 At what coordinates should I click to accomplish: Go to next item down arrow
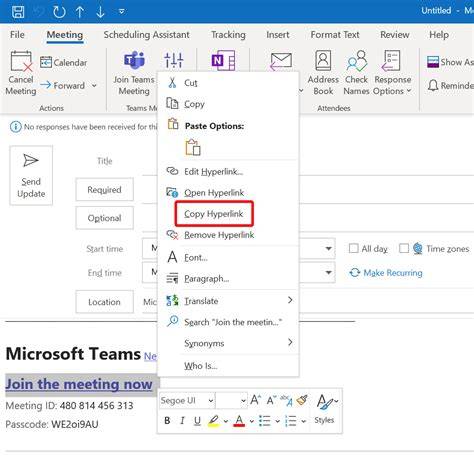[100, 12]
